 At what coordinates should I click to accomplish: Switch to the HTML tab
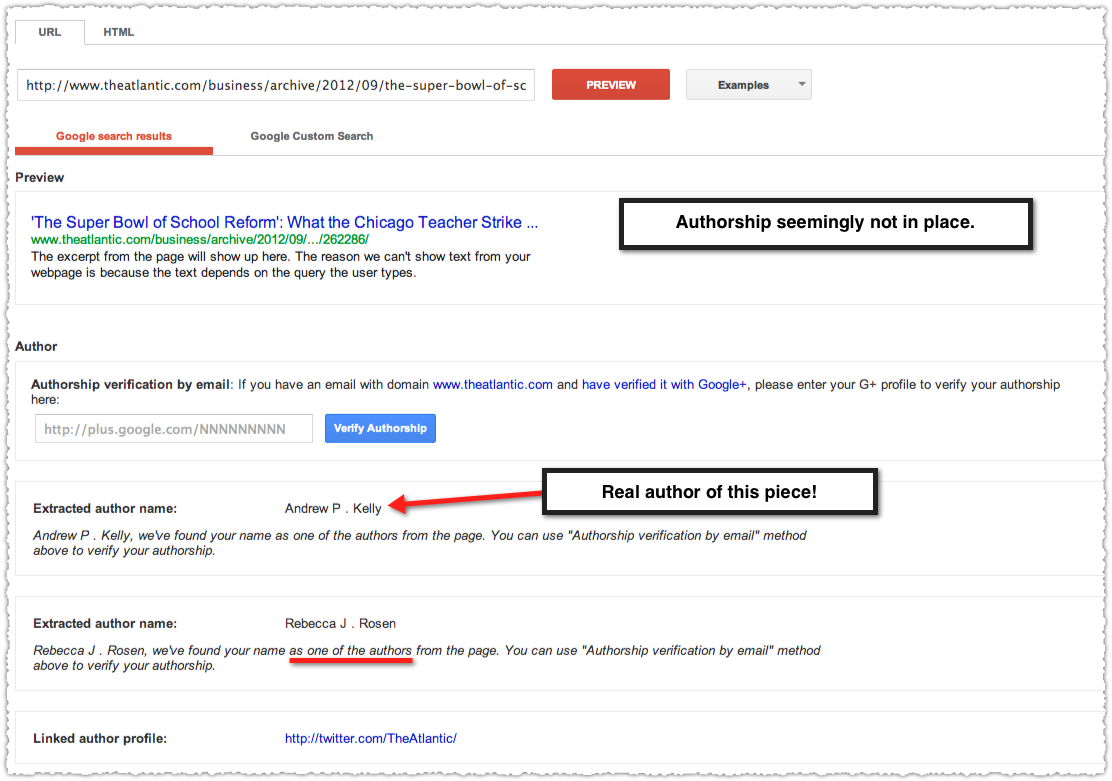pyautogui.click(x=118, y=32)
